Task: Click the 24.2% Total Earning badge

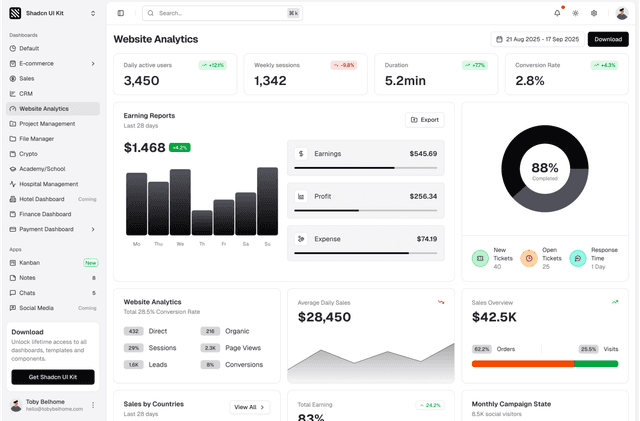Action: (430, 405)
